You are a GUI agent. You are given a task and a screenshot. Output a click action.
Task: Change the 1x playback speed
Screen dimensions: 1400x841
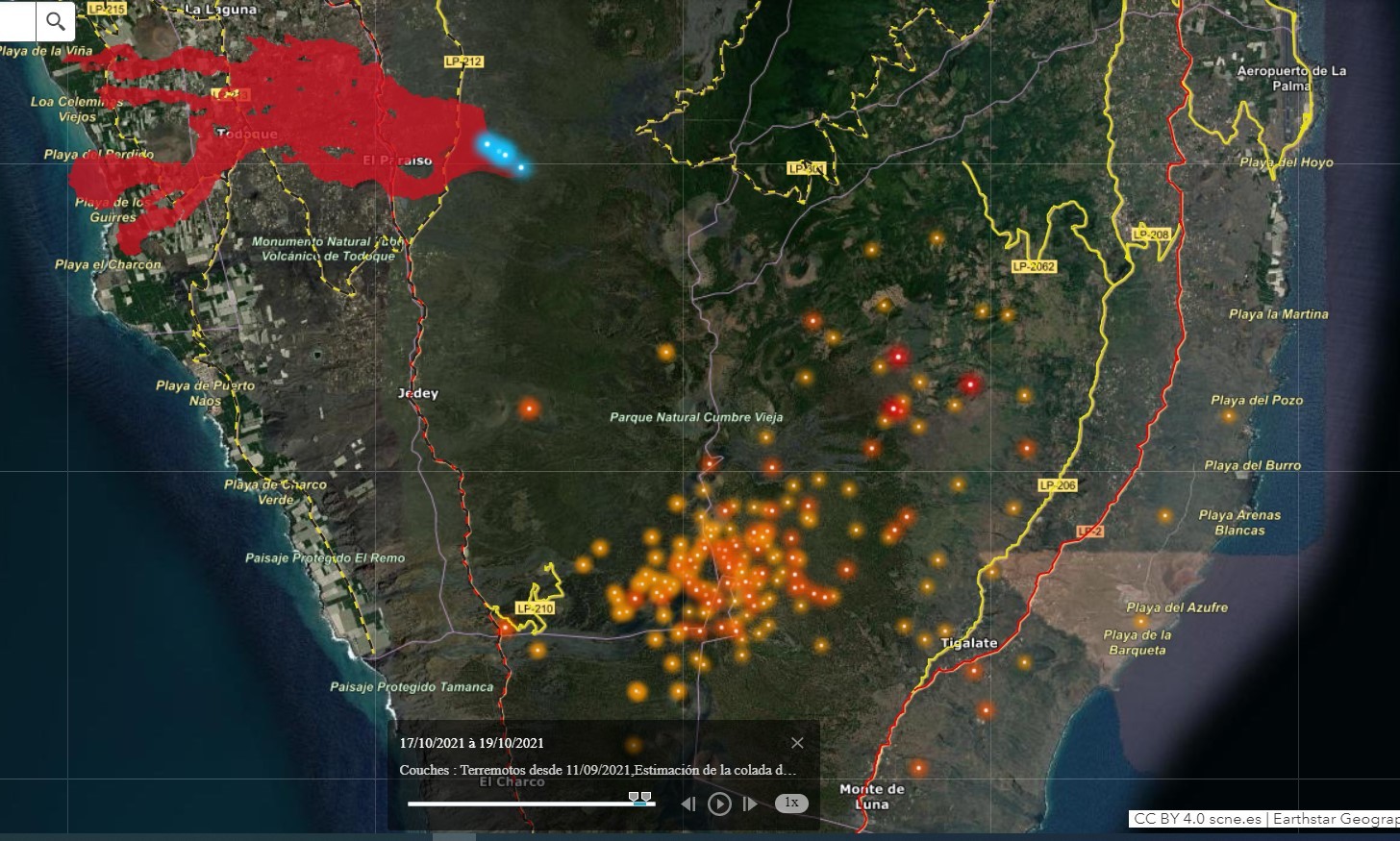(791, 803)
